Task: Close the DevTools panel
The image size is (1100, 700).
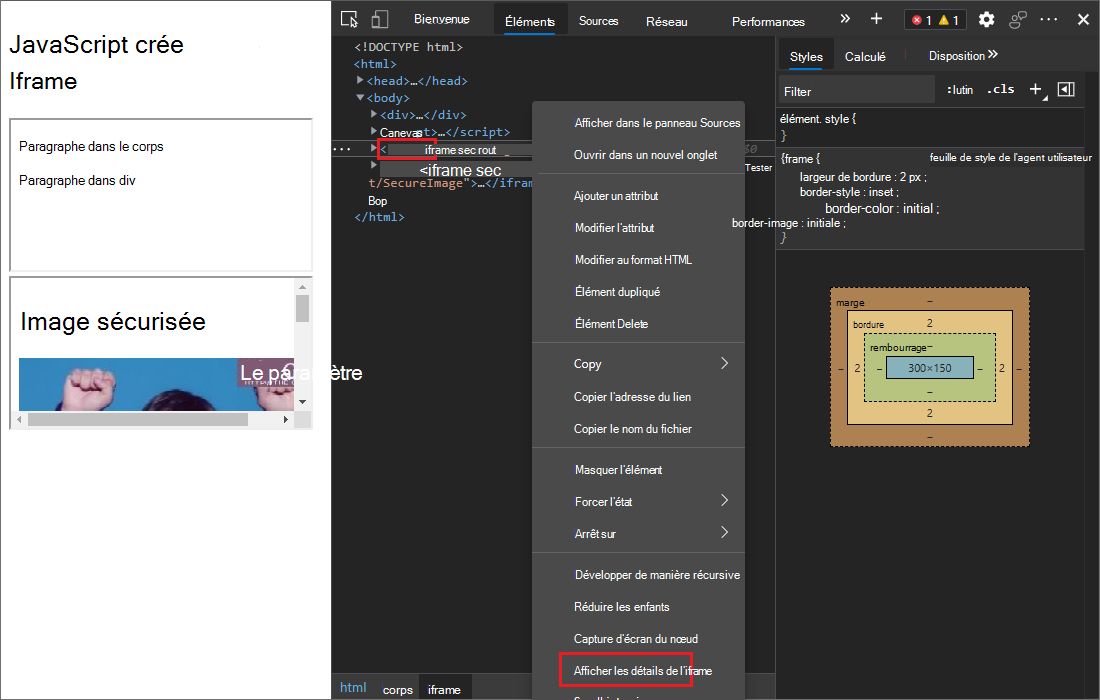Action: click(x=1083, y=20)
